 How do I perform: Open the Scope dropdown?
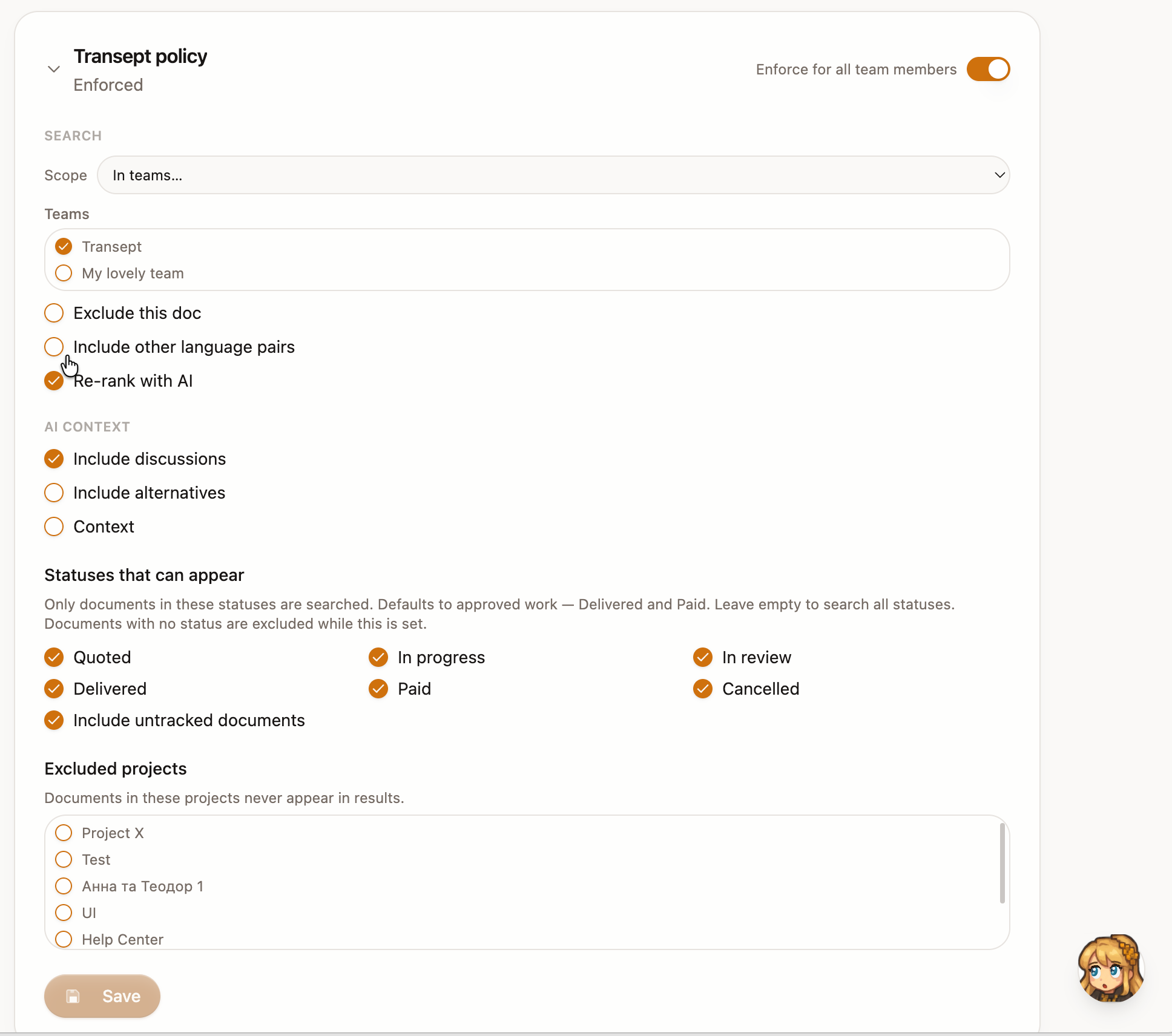pos(553,175)
